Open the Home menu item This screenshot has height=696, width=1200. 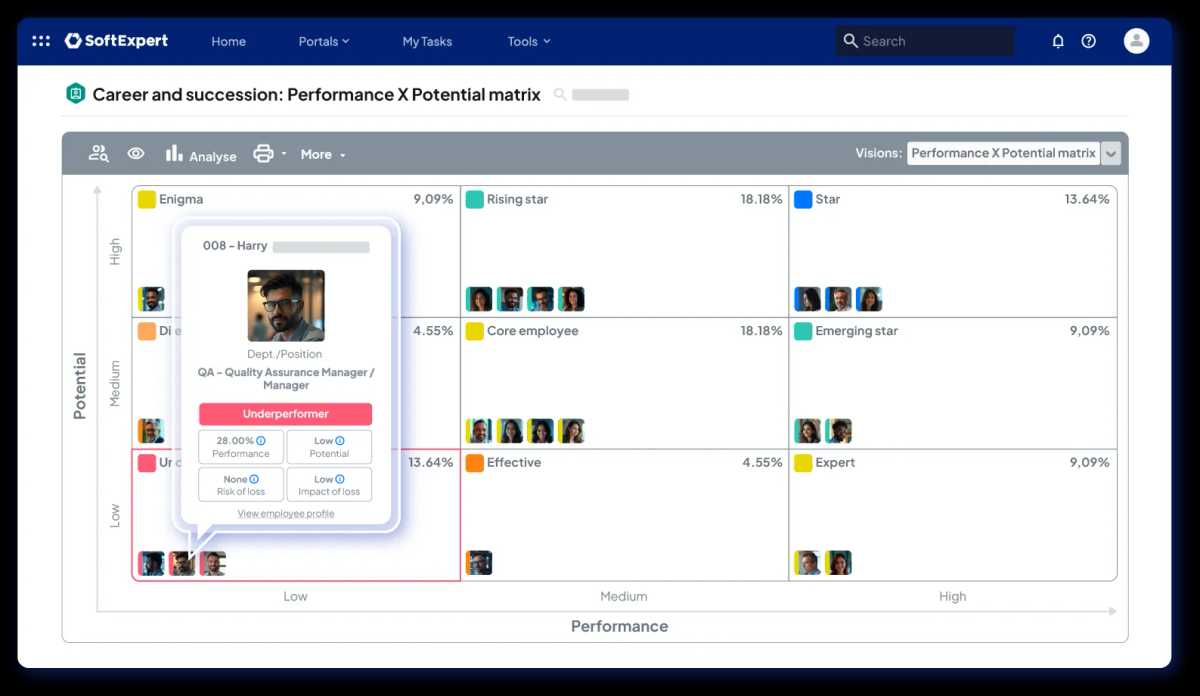(228, 41)
